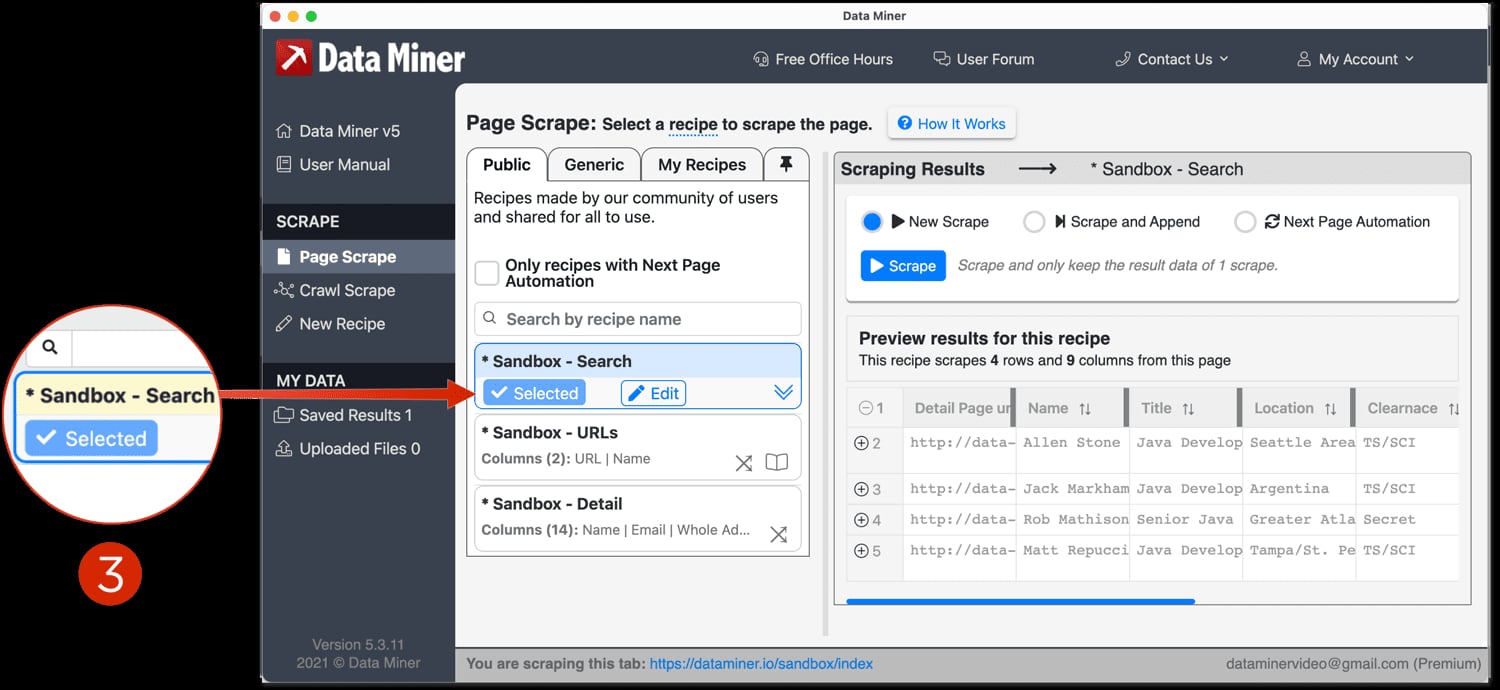
Task: Tick Only recipes with Next Page Automation
Action: (x=487, y=273)
